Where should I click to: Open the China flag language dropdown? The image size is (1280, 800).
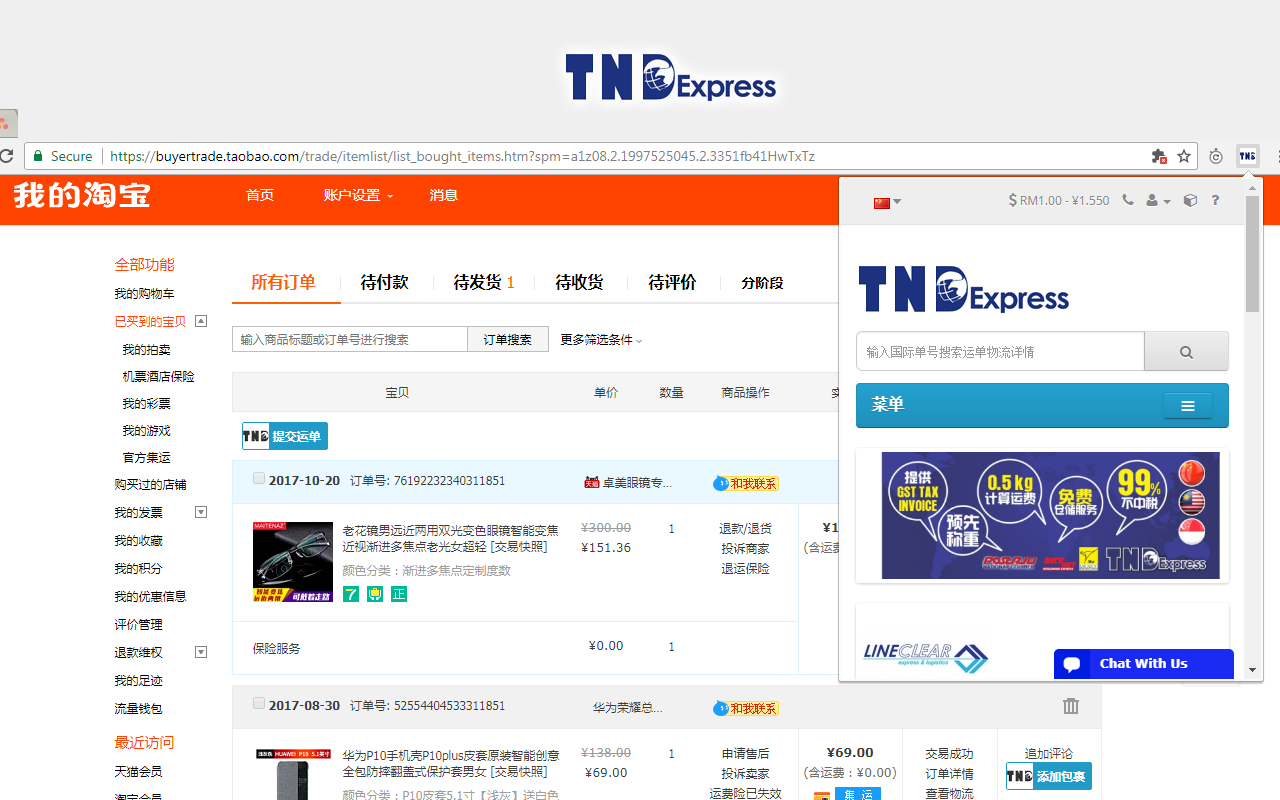tap(887, 202)
